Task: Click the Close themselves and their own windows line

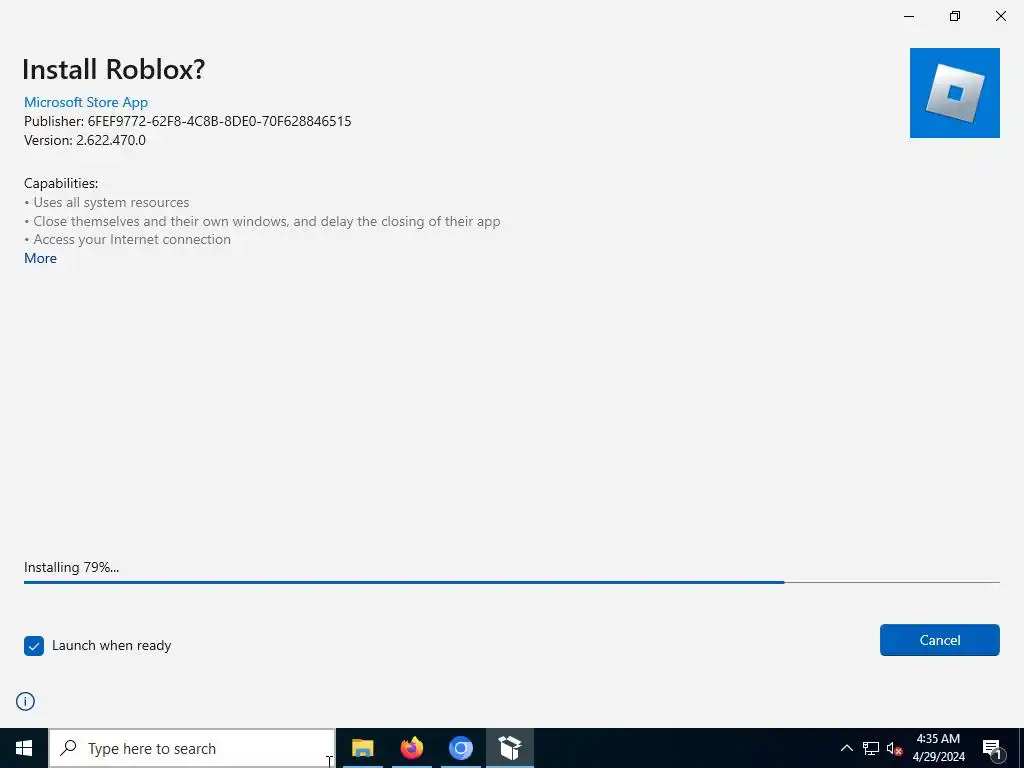Action: pos(263,221)
